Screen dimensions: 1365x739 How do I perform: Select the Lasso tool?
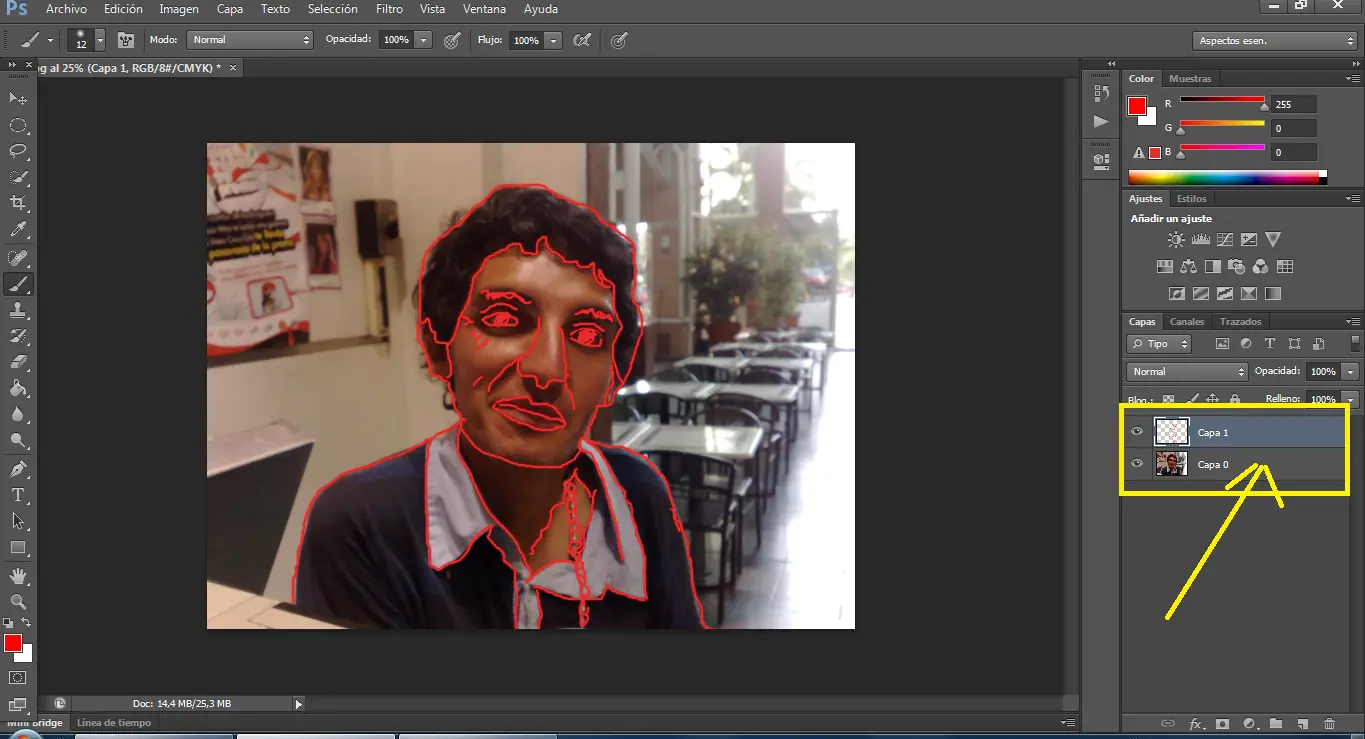pos(18,151)
